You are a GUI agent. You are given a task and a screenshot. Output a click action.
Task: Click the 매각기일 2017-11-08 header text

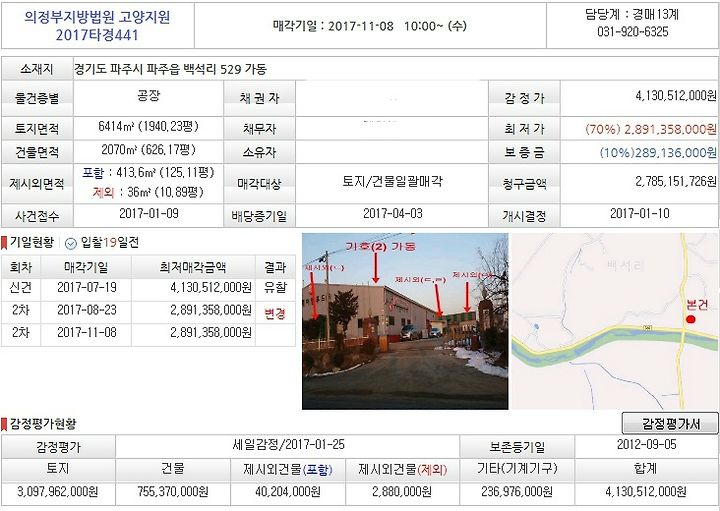(370, 26)
